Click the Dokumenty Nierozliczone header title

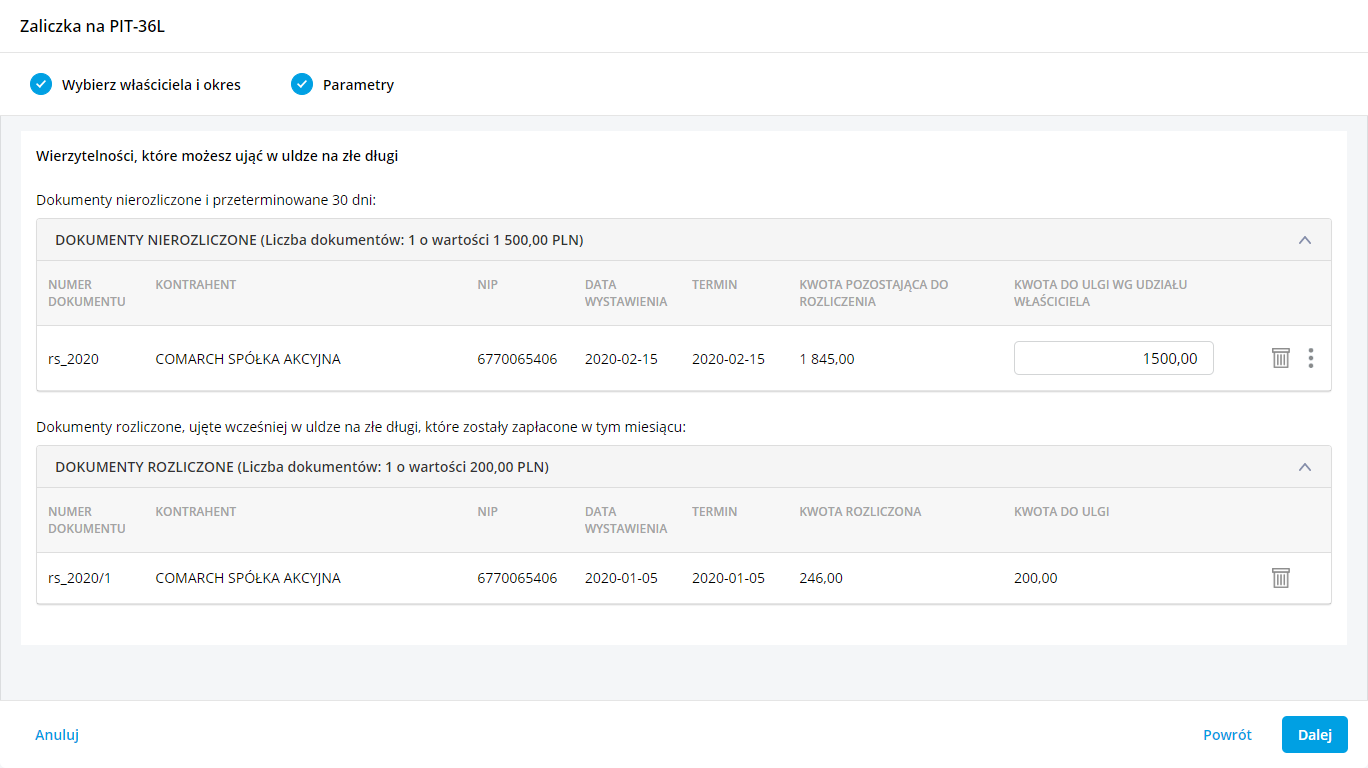click(x=319, y=240)
